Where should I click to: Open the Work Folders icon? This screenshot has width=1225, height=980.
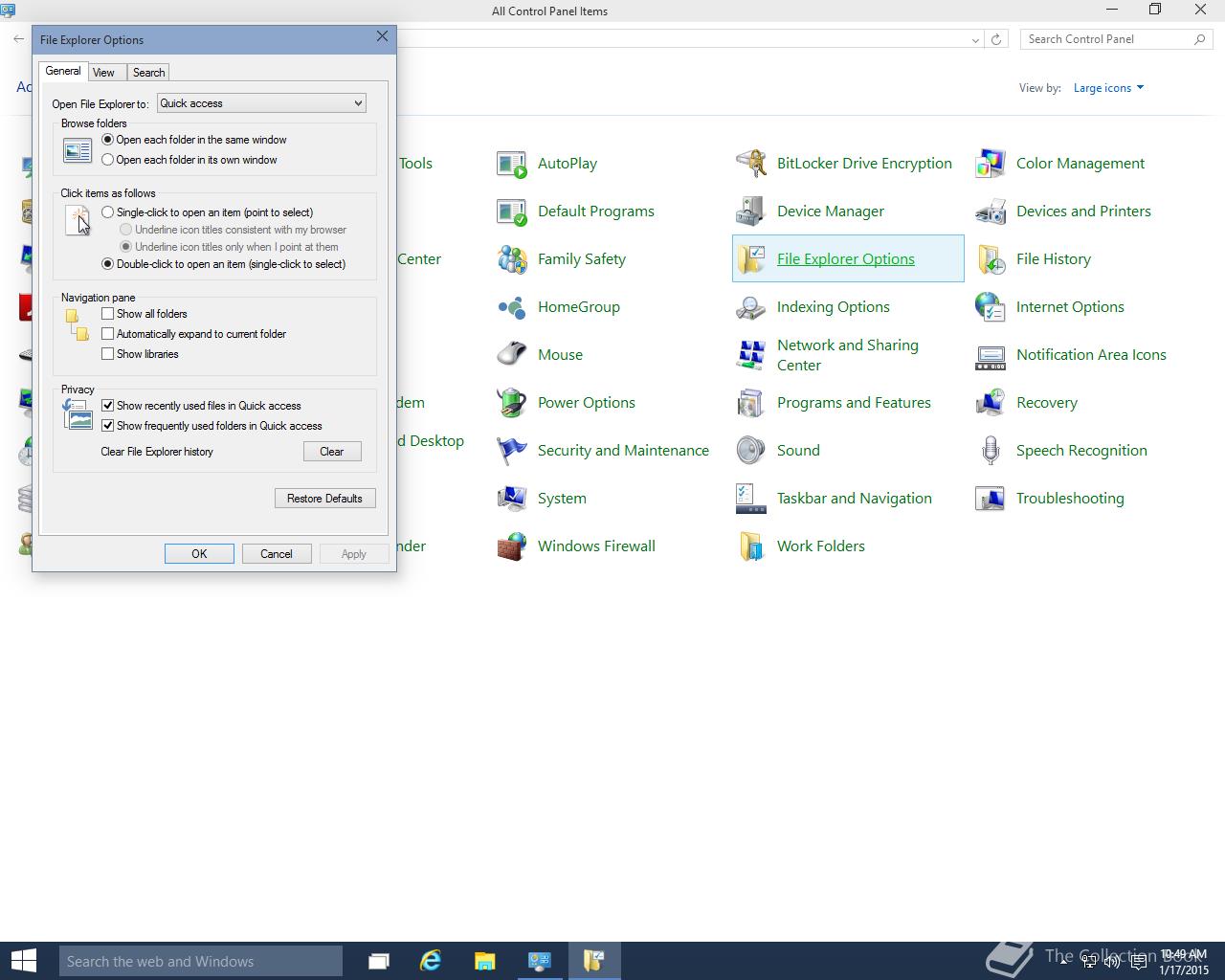[751, 546]
